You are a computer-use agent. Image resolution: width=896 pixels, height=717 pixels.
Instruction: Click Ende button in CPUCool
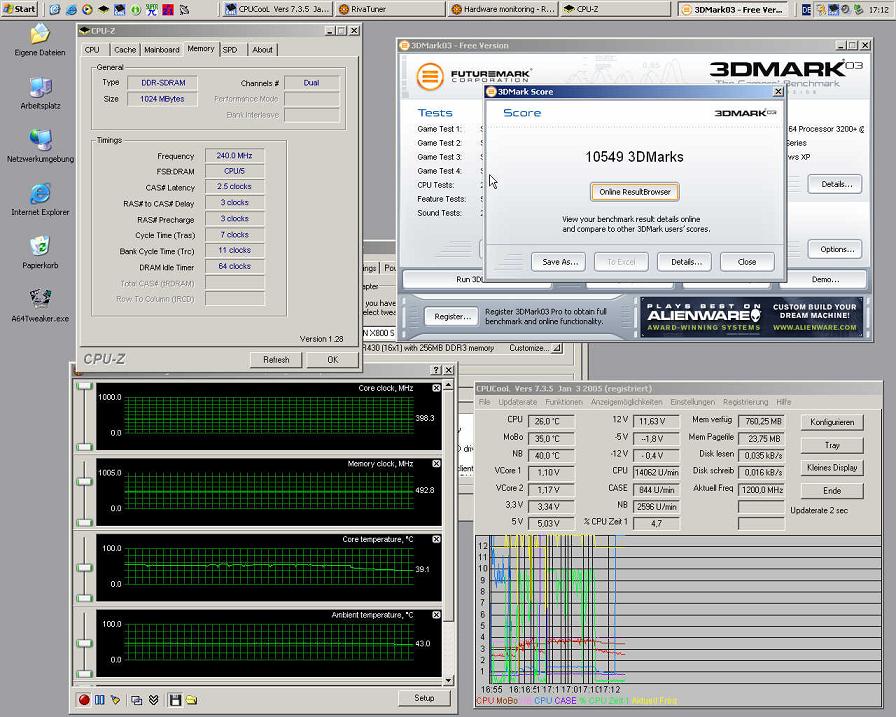[x=832, y=491]
